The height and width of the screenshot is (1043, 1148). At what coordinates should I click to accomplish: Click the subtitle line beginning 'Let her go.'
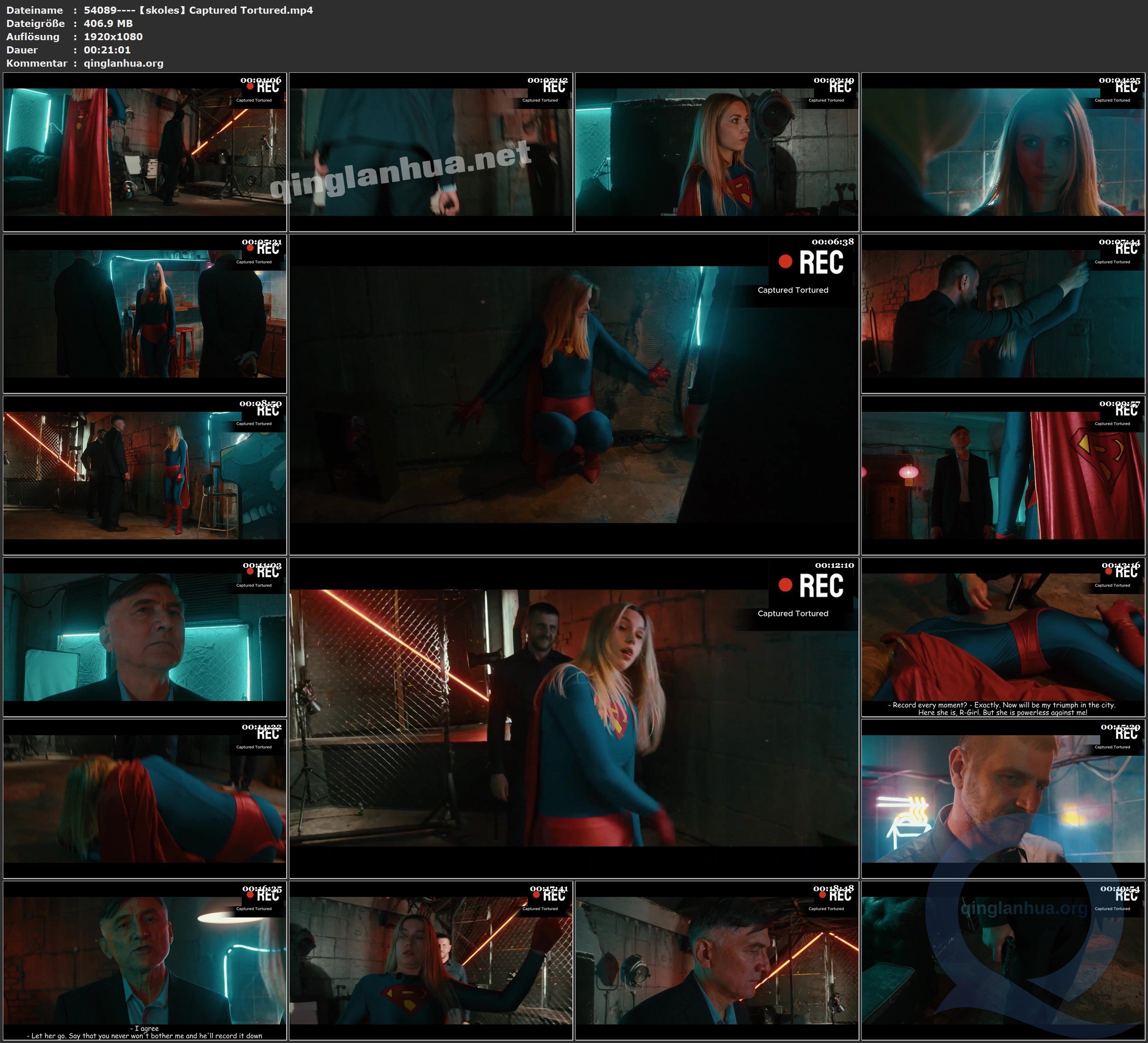[x=145, y=1035]
